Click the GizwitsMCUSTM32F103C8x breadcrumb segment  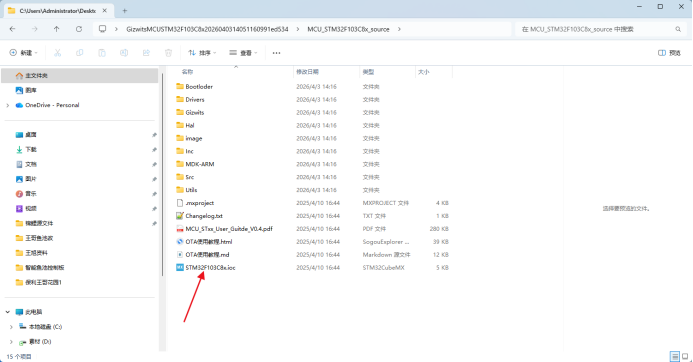tap(207, 29)
